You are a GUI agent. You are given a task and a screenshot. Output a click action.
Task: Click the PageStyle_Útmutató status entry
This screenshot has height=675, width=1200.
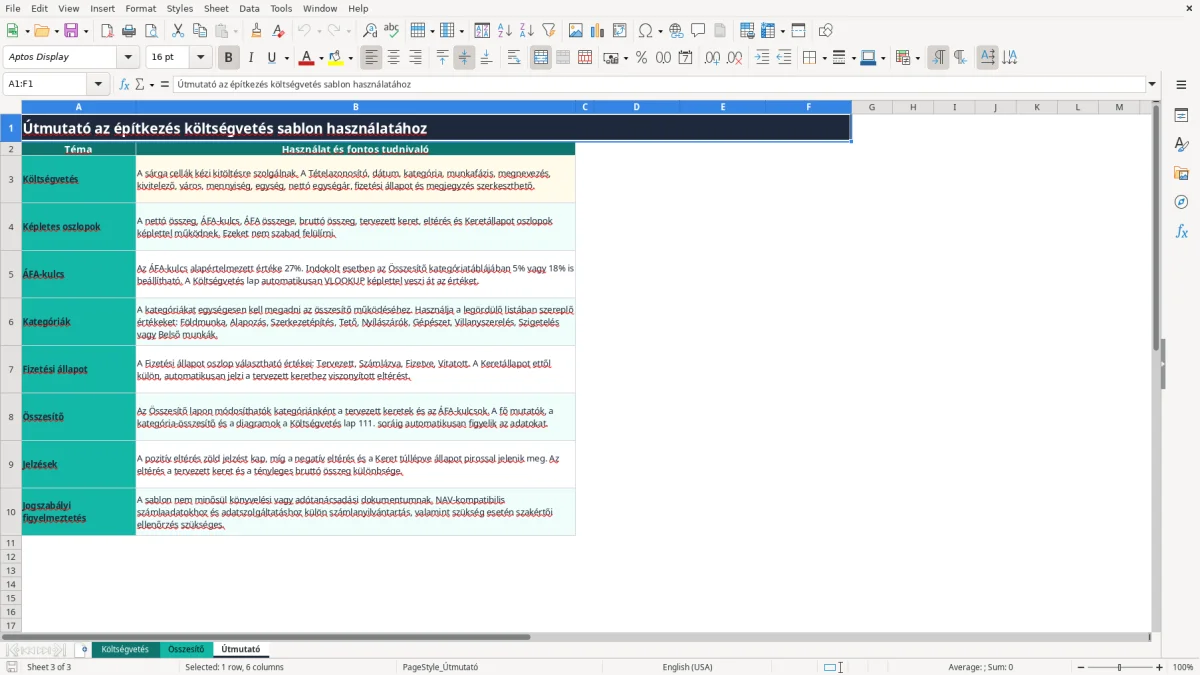click(440, 667)
